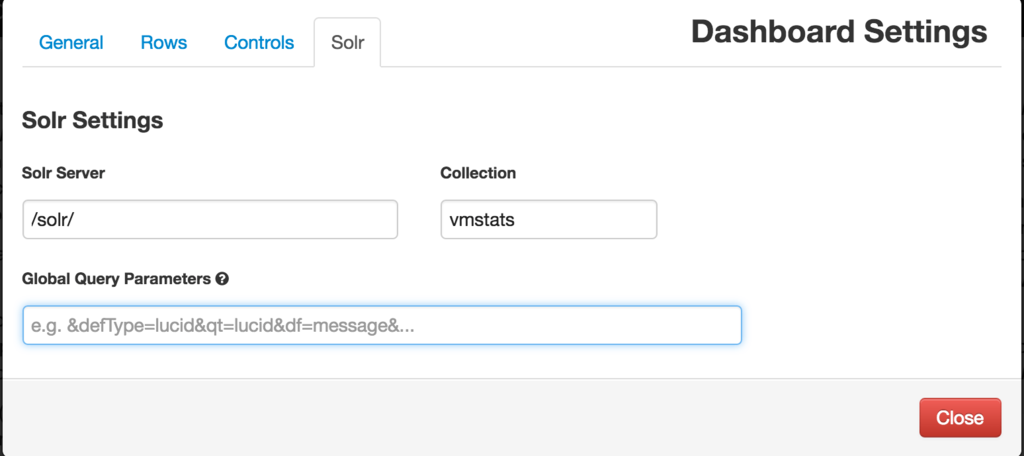Click the Solr Settings heading

(x=92, y=120)
